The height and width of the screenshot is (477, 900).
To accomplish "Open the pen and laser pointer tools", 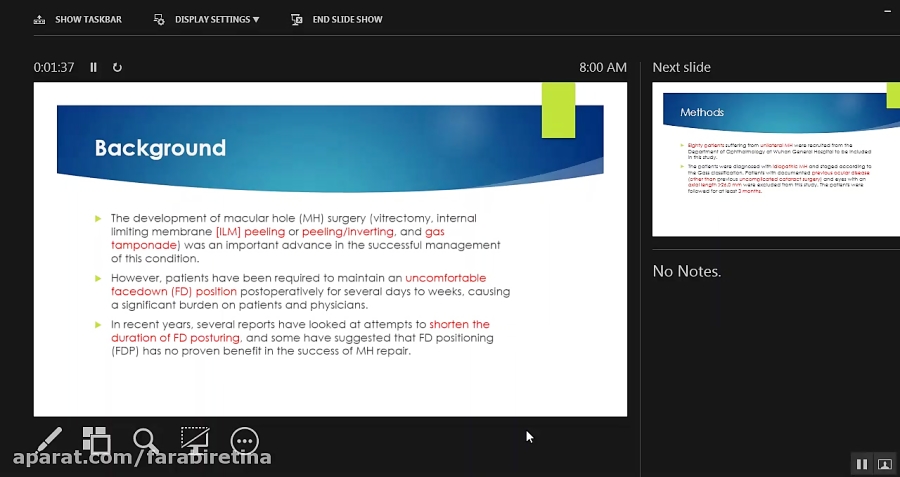I will [49, 440].
